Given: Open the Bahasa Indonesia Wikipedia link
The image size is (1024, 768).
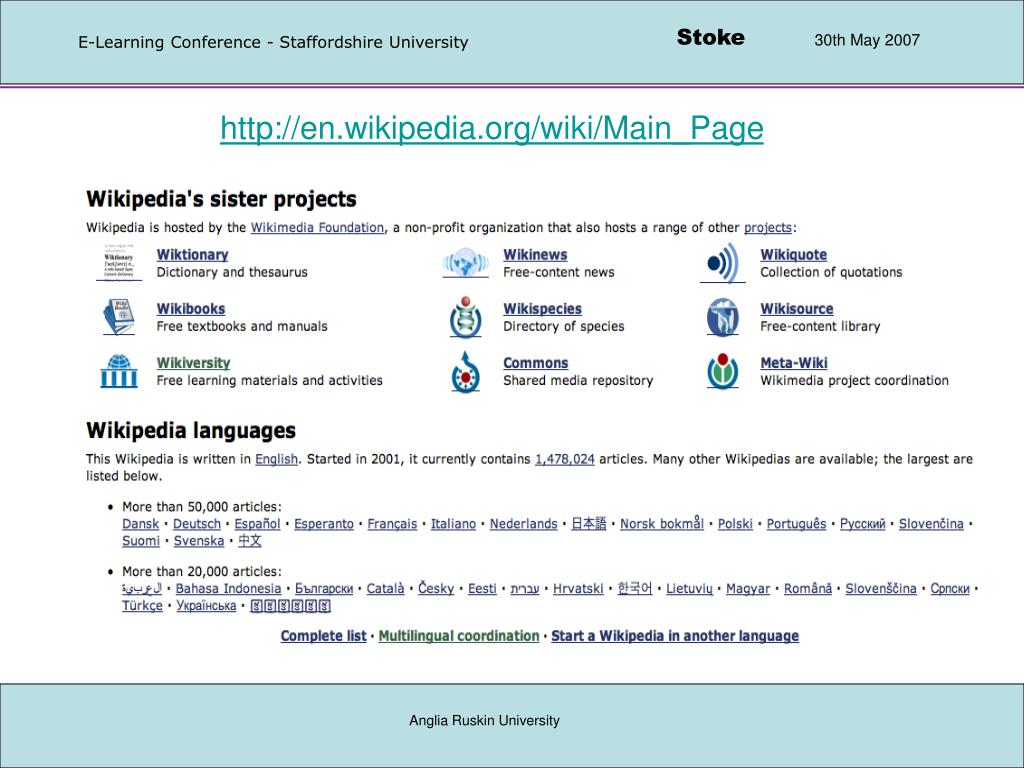Looking at the screenshot, I should (x=229, y=588).
